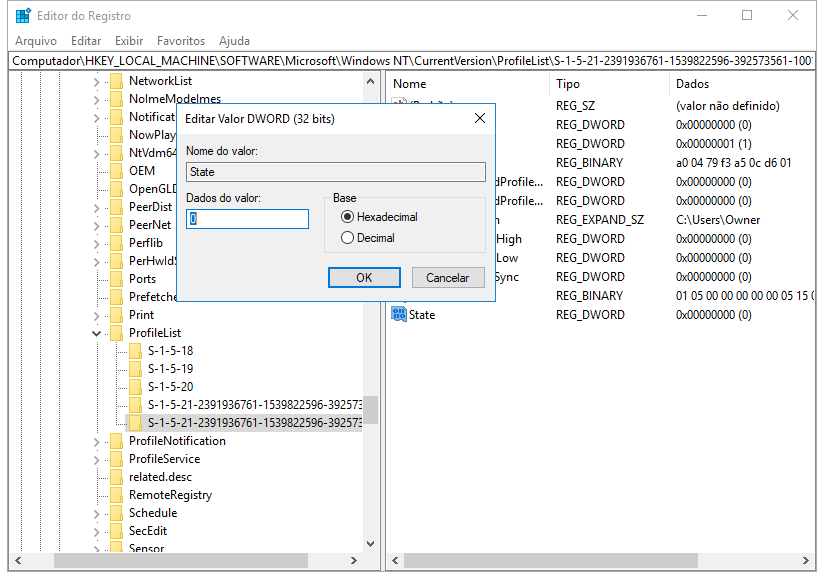Click the RemoteRegistry folder icon

(116, 495)
